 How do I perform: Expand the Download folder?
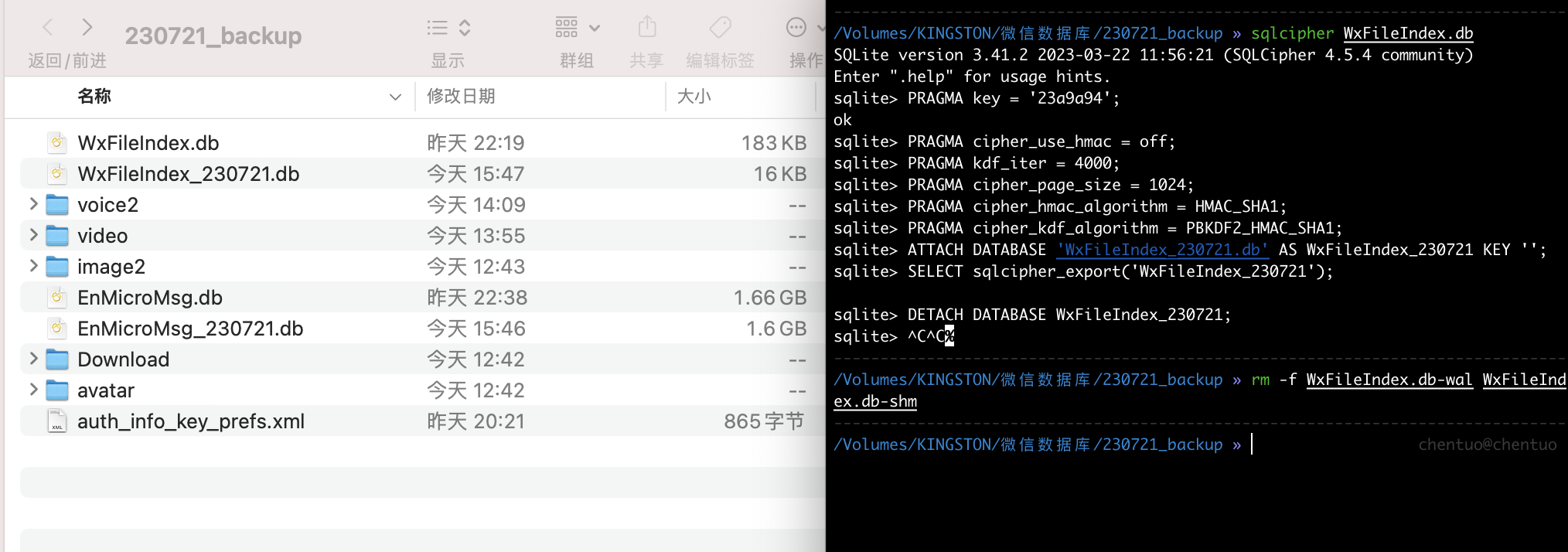[x=33, y=359]
